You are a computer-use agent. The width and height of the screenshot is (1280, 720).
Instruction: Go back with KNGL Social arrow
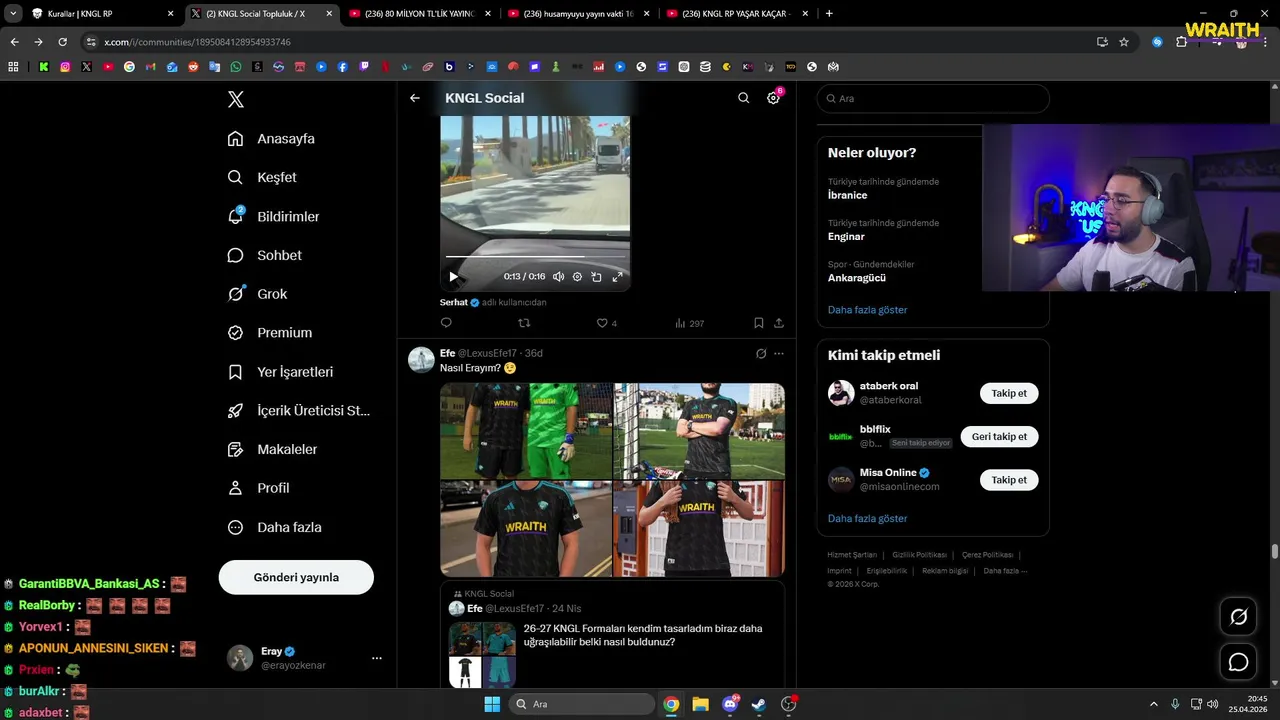click(415, 98)
